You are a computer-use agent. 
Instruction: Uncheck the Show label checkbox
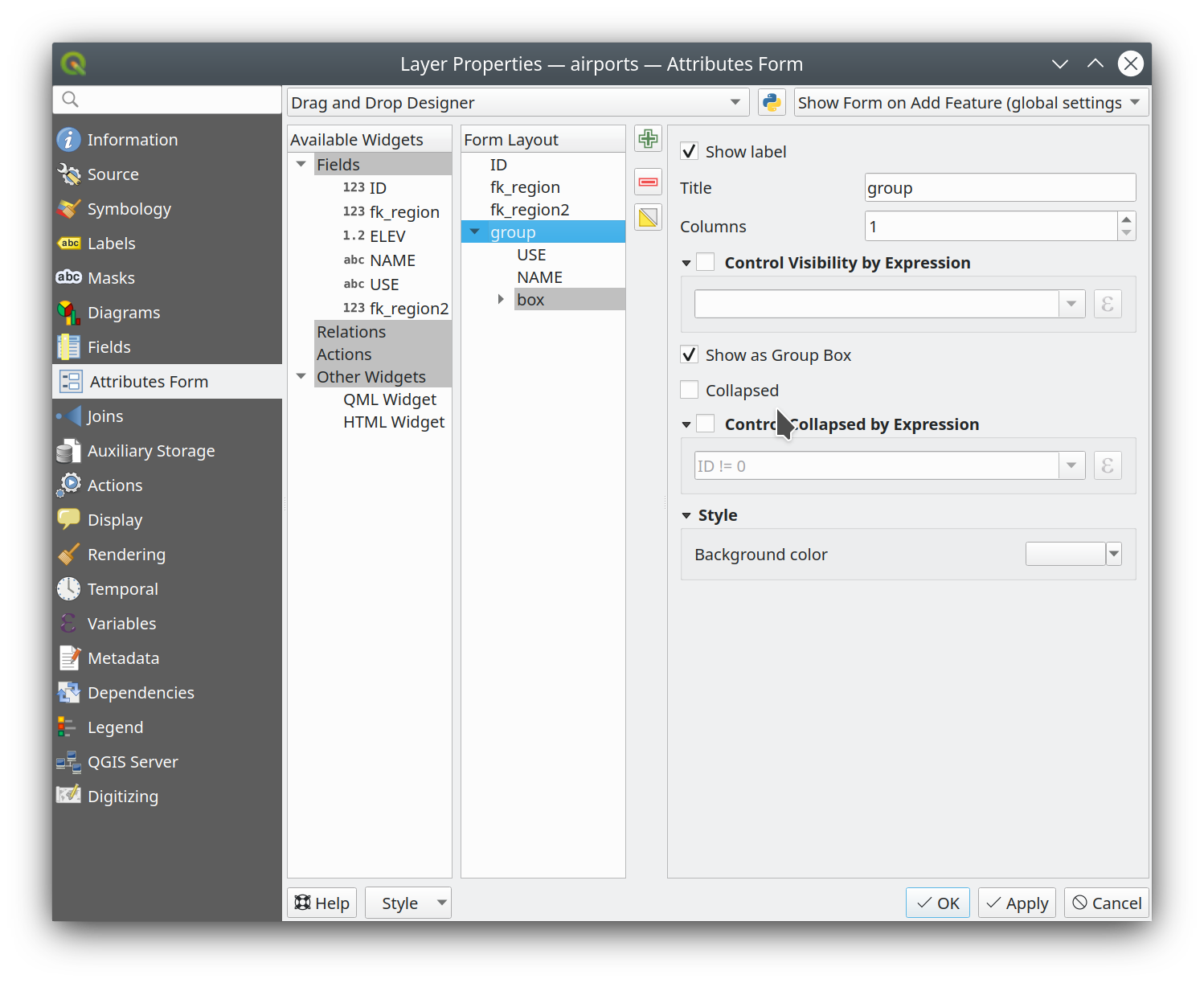690,152
